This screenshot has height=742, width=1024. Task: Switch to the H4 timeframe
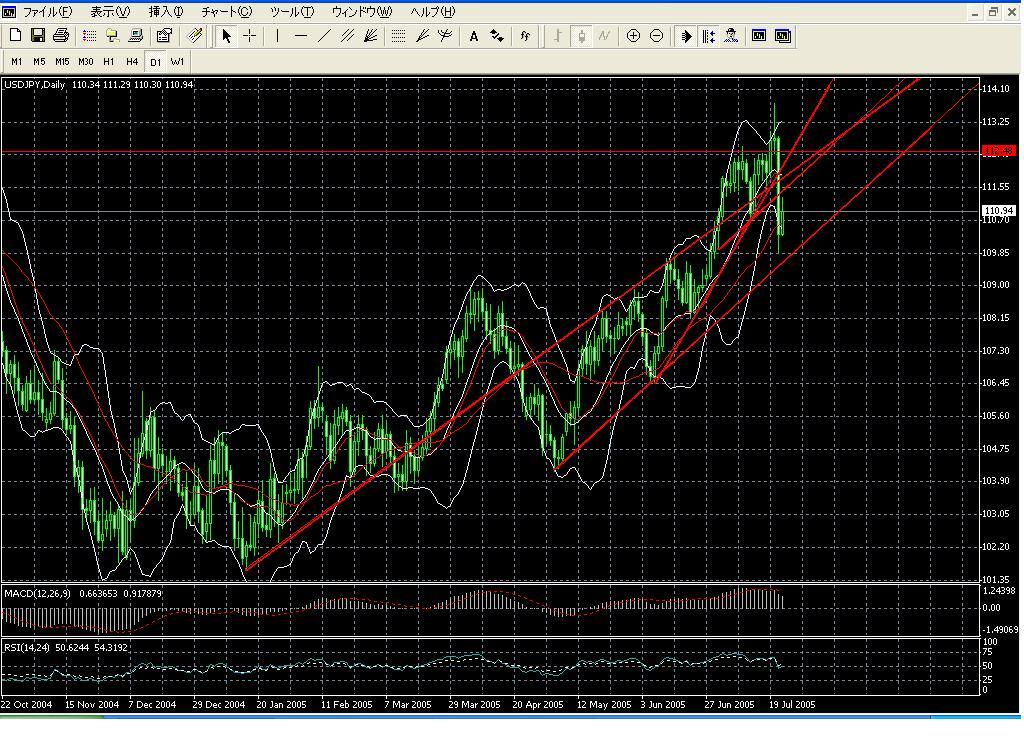pos(132,61)
